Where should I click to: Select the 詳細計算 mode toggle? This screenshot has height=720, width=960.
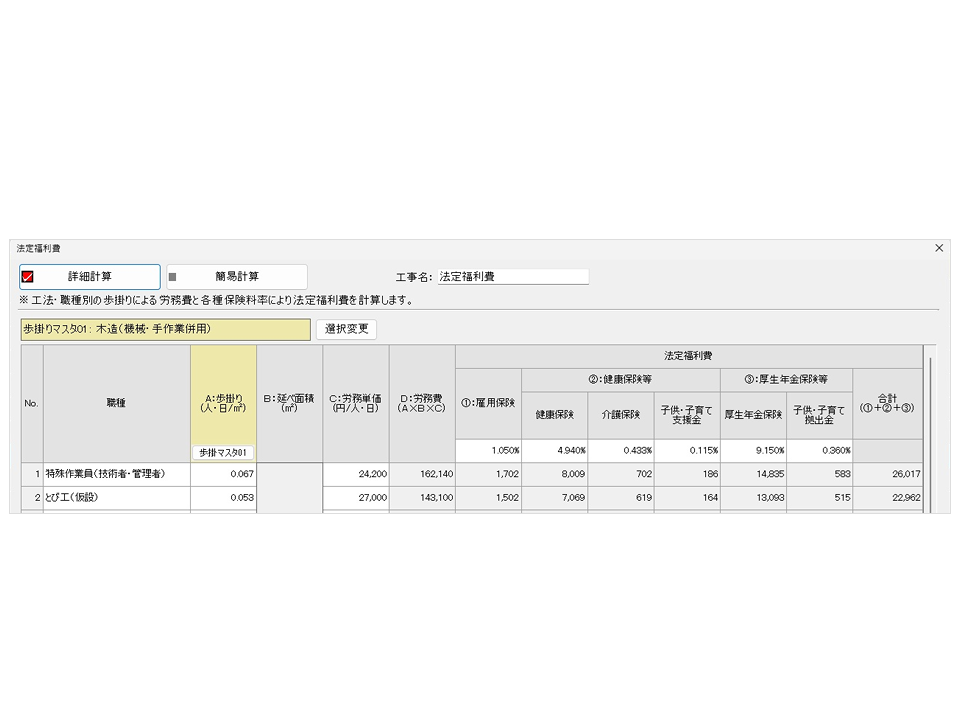coord(90,277)
